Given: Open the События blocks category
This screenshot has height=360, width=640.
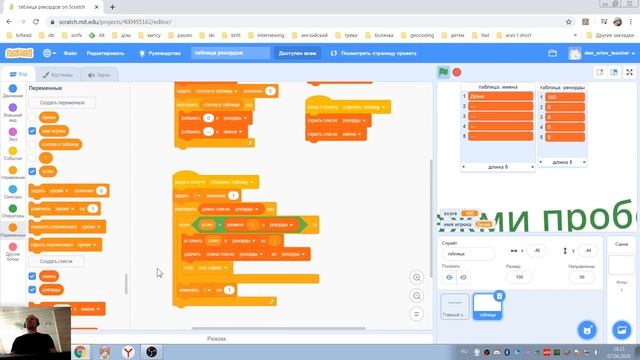Looking at the screenshot, I should point(13,153).
